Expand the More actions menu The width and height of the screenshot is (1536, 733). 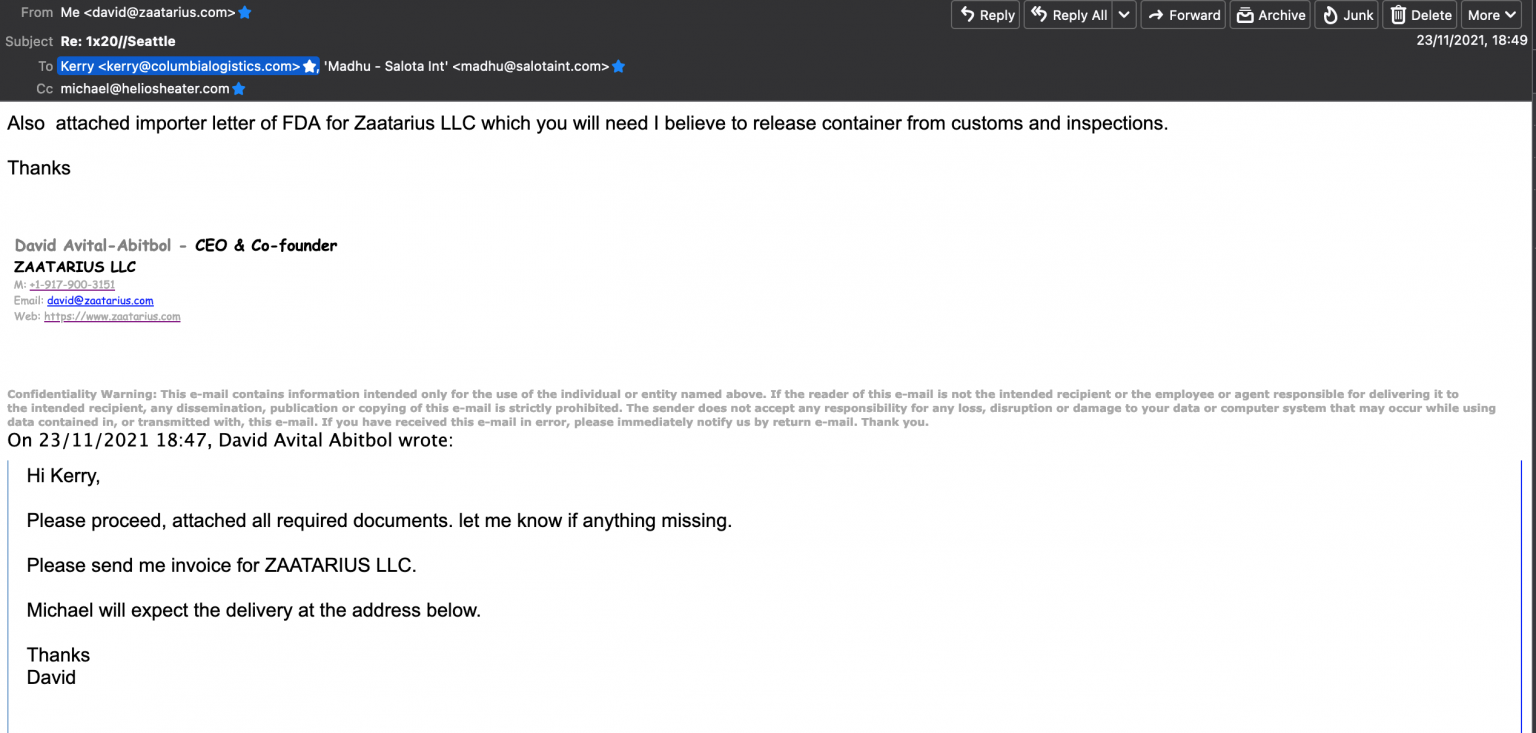(x=1494, y=15)
